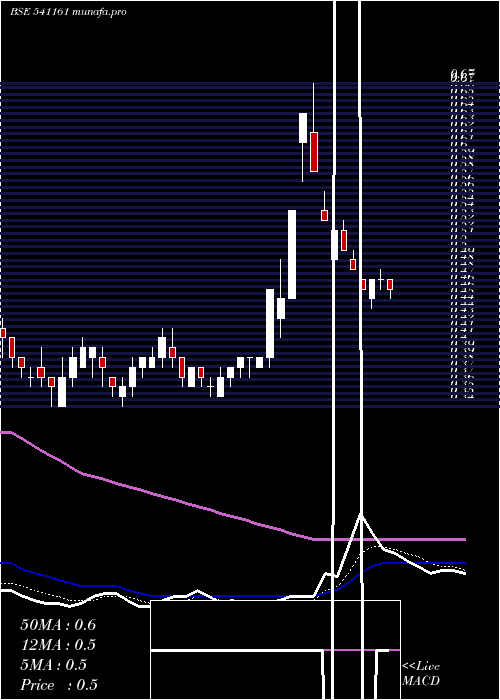This screenshot has width=500, height=700.
Task: Click the Price : 0.5 label
Action: [59, 685]
